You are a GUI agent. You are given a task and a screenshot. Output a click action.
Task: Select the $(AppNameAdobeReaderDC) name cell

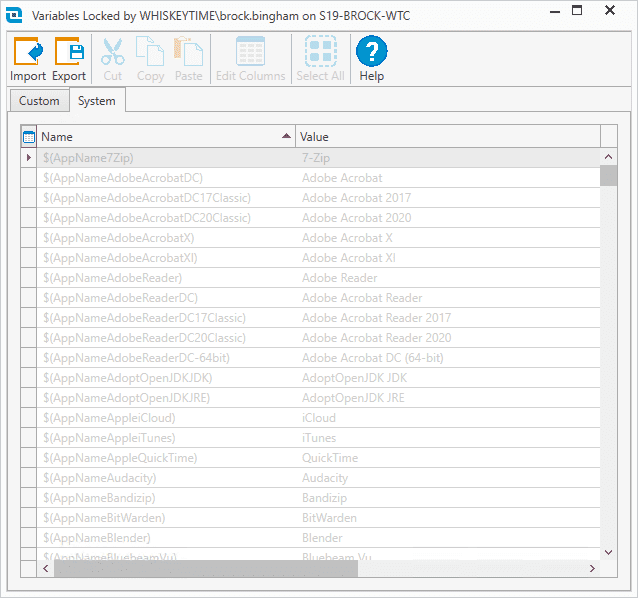coord(166,298)
